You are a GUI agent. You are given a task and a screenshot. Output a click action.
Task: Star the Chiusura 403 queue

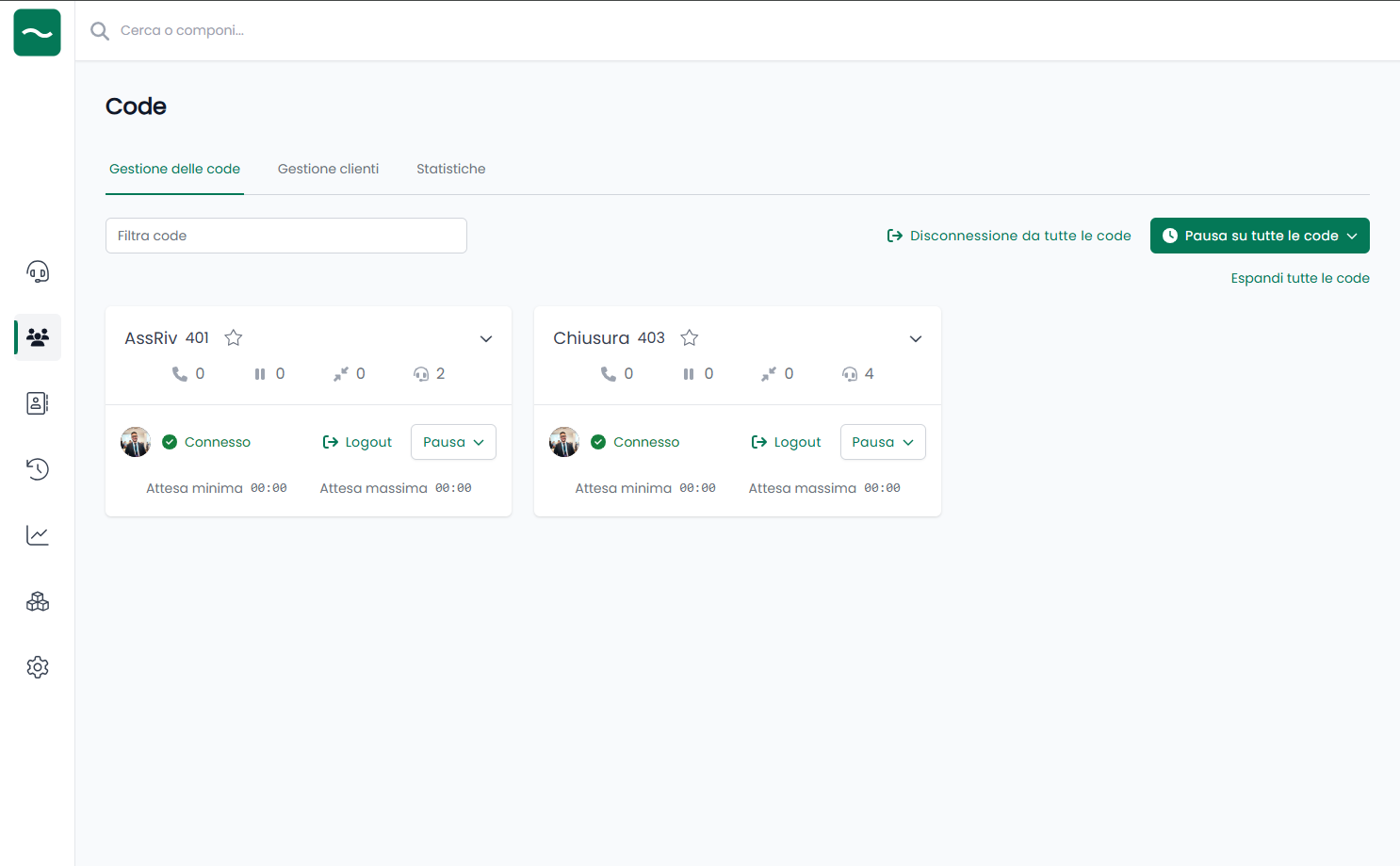(x=690, y=337)
